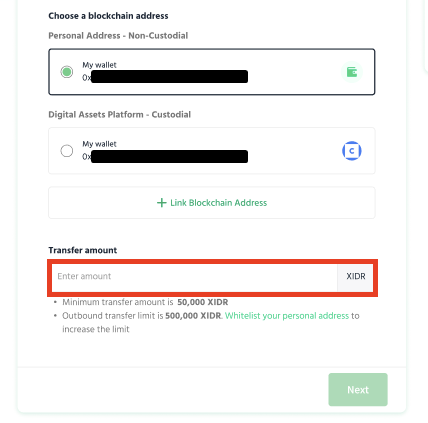Open Link Blockchain Address
The image size is (428, 423).
coord(212,203)
